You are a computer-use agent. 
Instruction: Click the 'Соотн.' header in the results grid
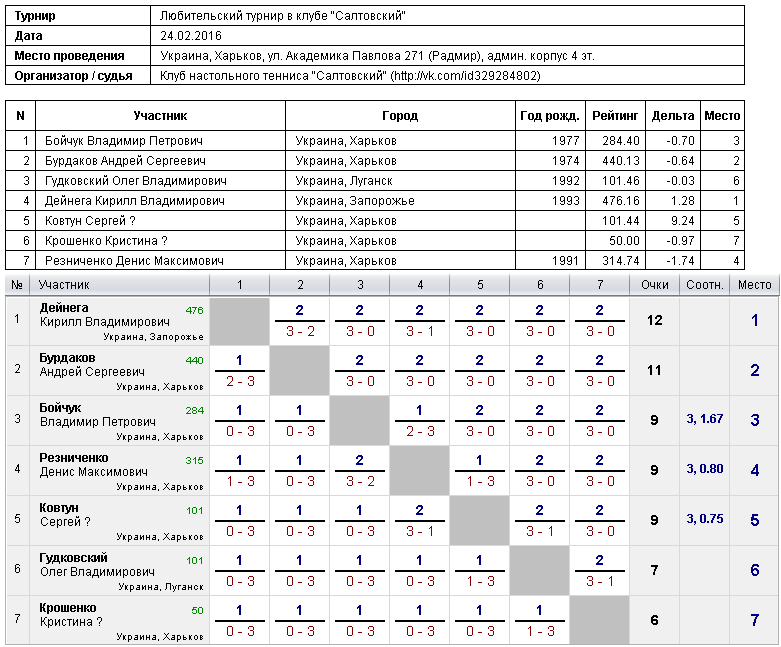pos(704,285)
